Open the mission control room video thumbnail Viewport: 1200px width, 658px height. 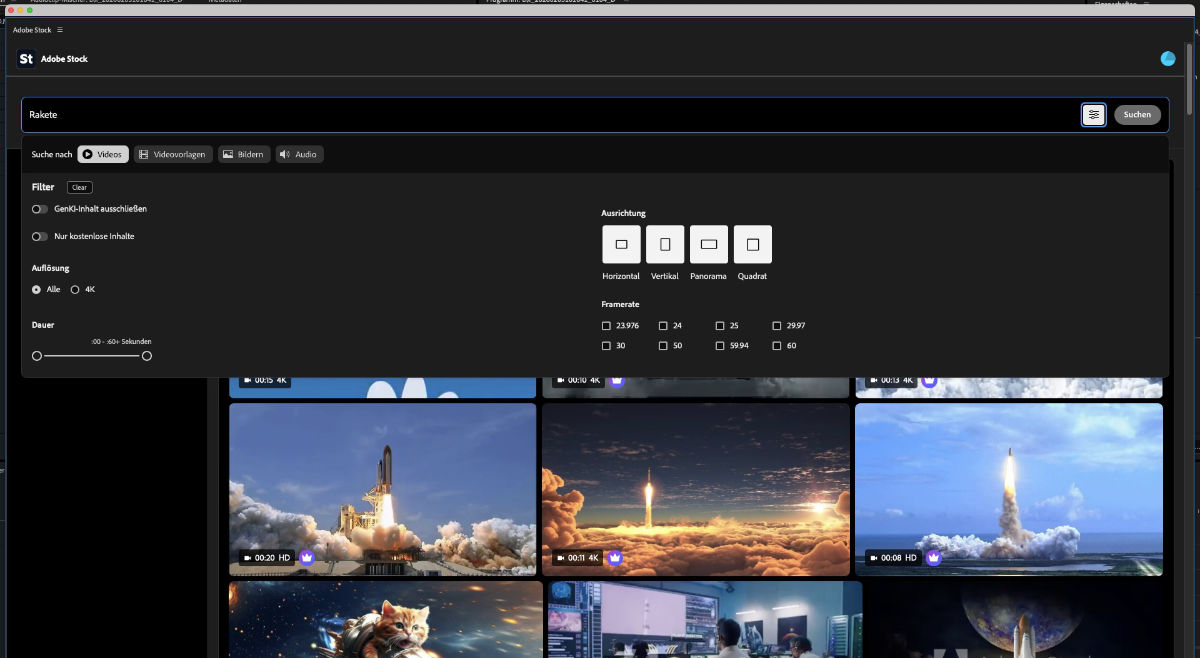pyautogui.click(x=705, y=619)
